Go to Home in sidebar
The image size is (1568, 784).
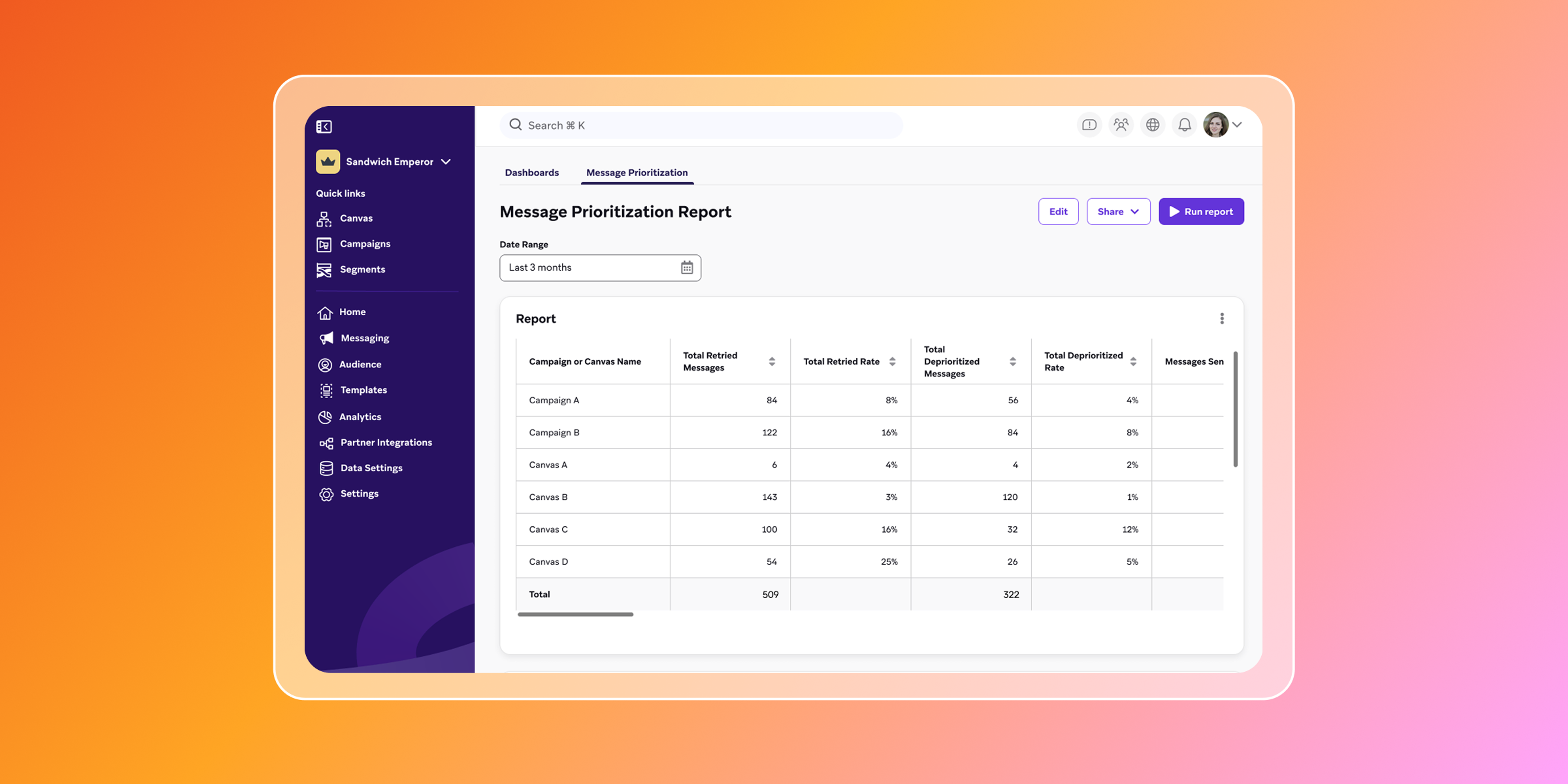[x=341, y=312]
